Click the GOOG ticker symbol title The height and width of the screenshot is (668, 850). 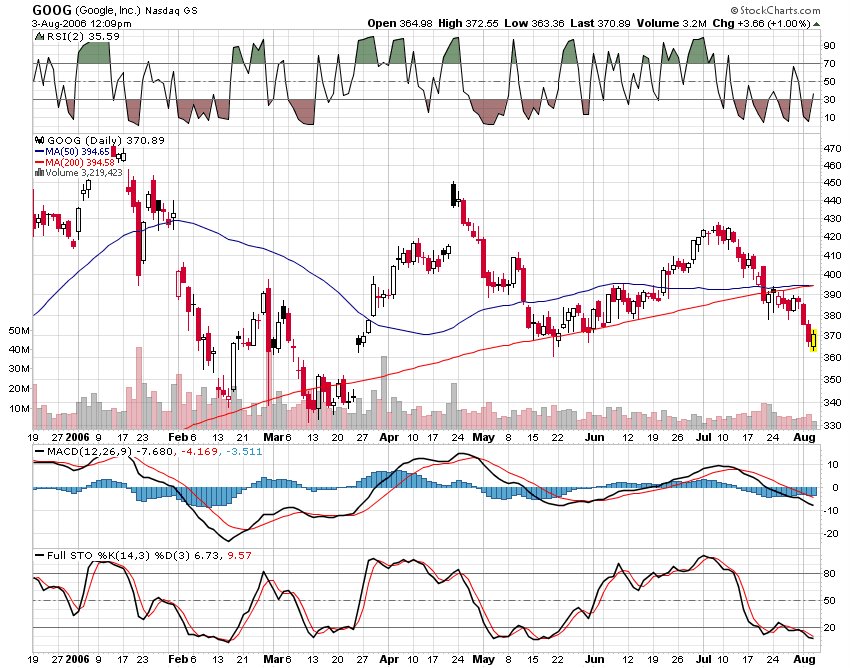coord(52,10)
